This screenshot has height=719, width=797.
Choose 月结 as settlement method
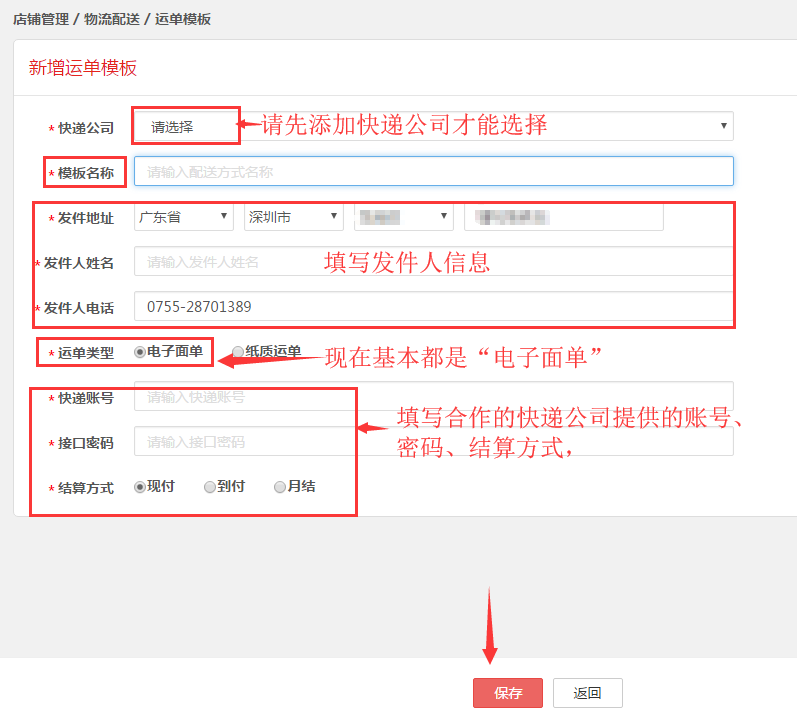click(280, 487)
